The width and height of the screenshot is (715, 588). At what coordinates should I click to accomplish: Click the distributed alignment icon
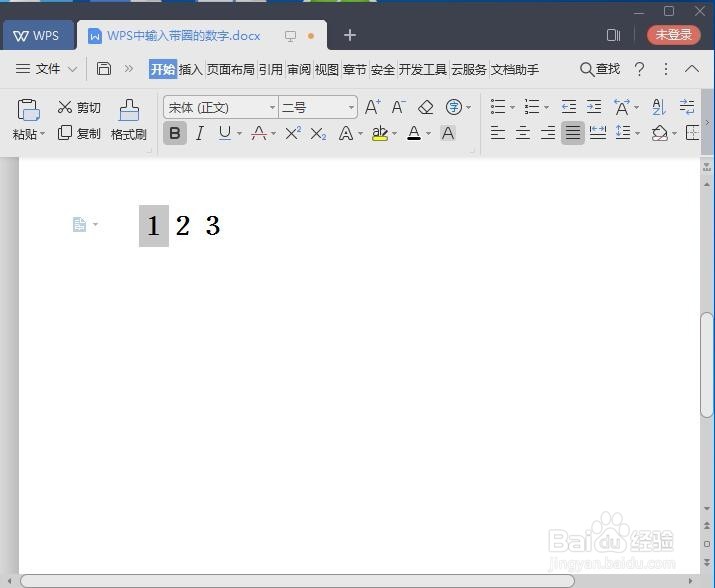tap(598, 133)
